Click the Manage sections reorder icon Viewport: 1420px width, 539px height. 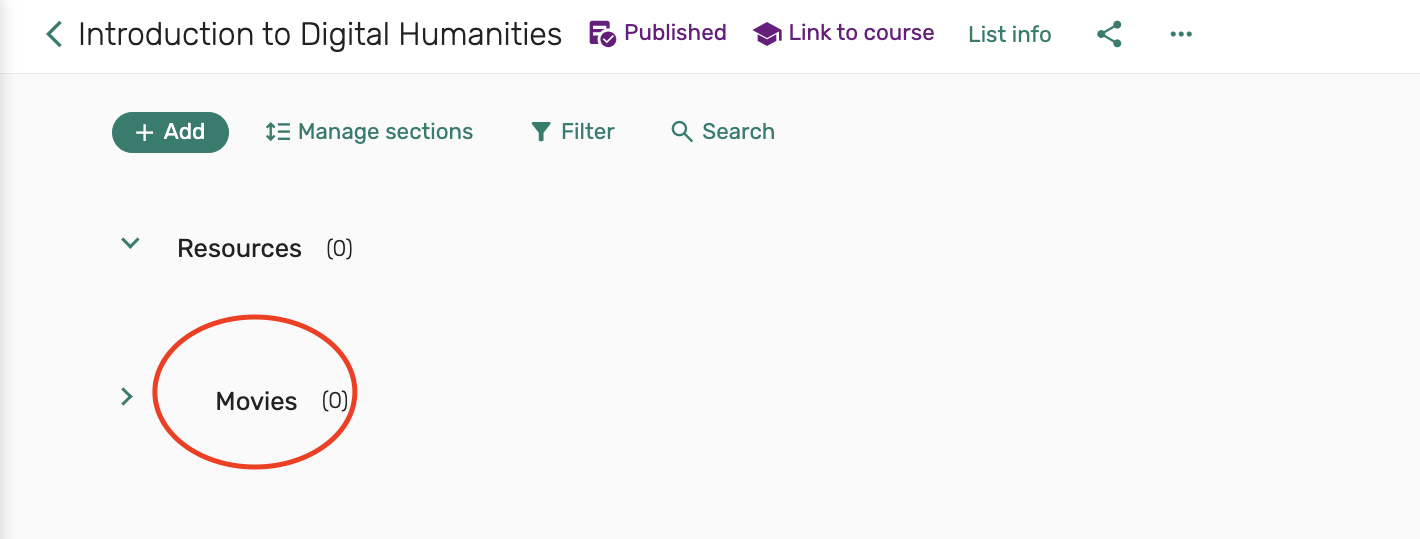277,132
